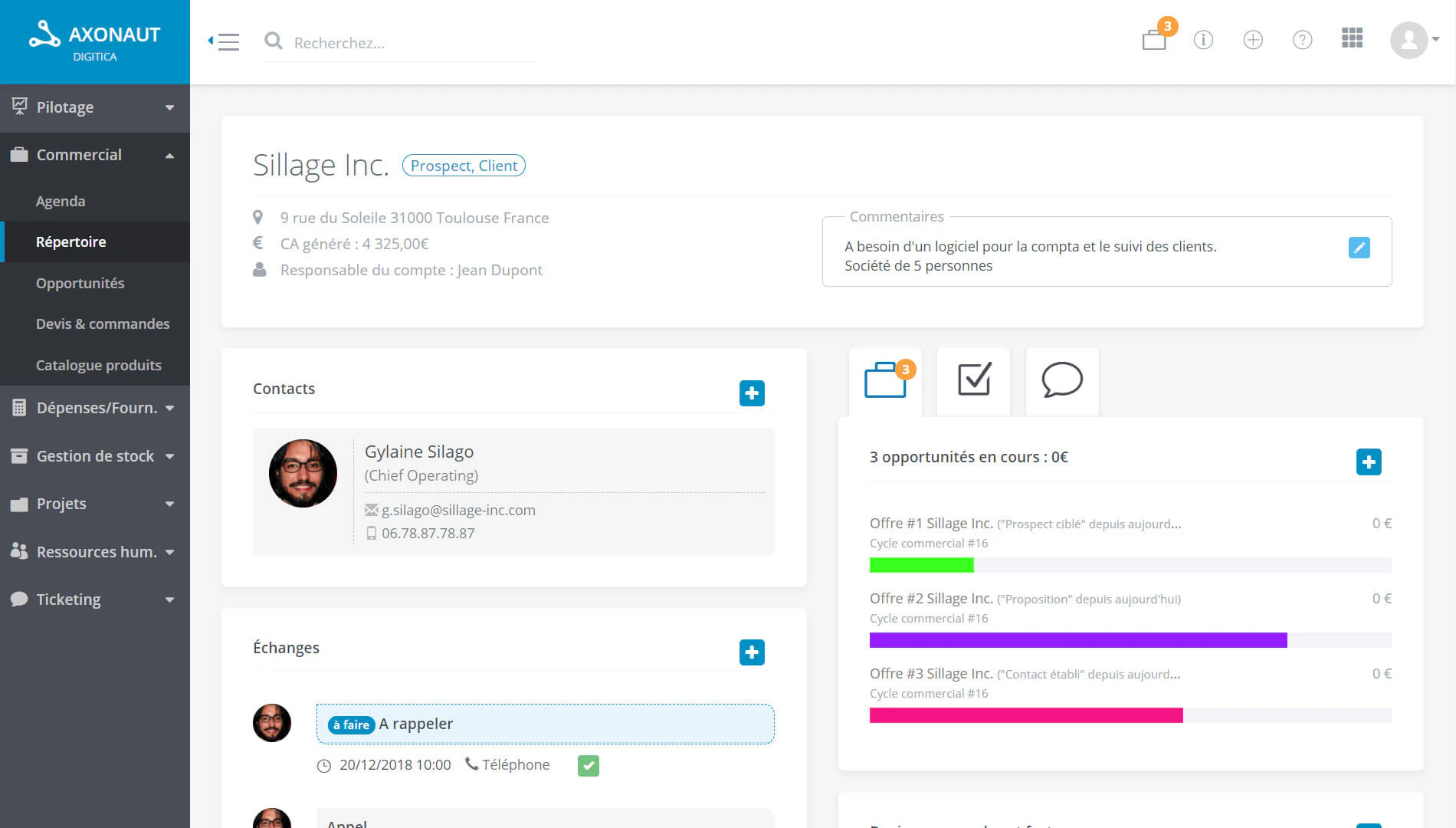Screen dimensions: 1456x828
Task: Click the à faire status badge
Action: [x=351, y=724]
